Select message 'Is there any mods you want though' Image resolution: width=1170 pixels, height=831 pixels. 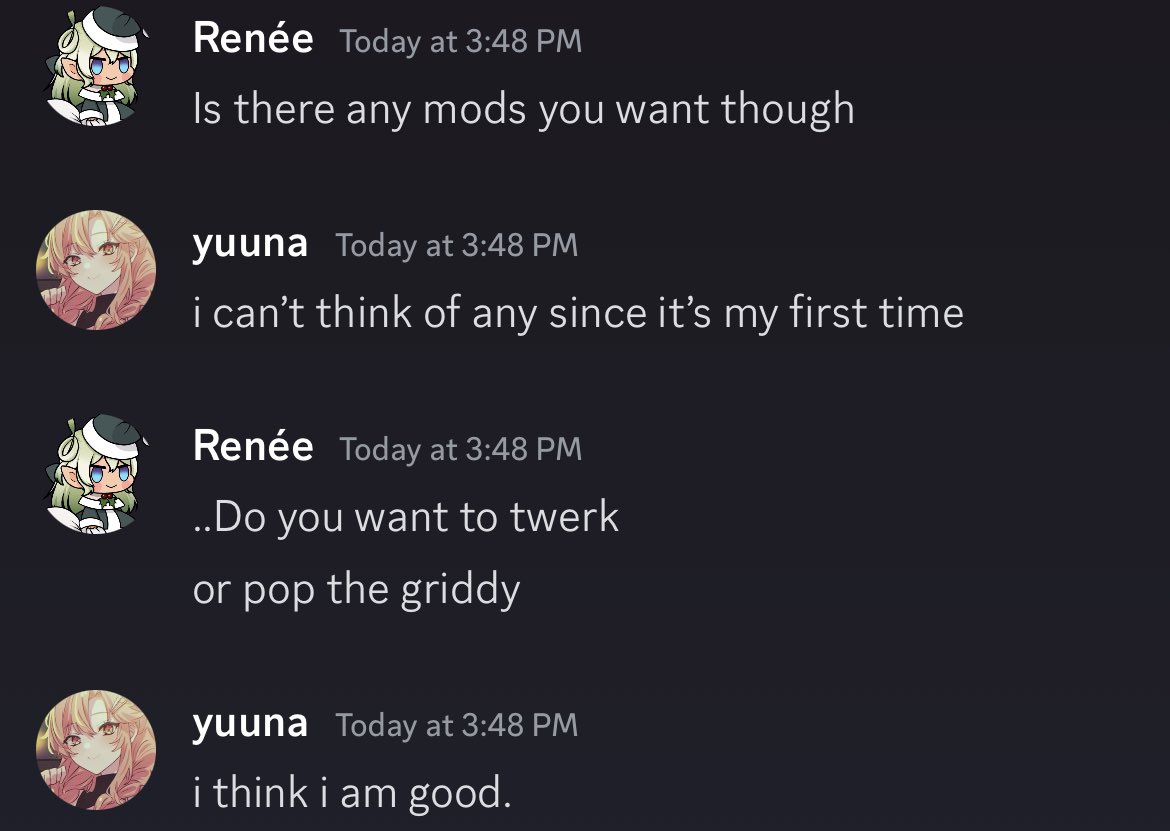pos(523,109)
